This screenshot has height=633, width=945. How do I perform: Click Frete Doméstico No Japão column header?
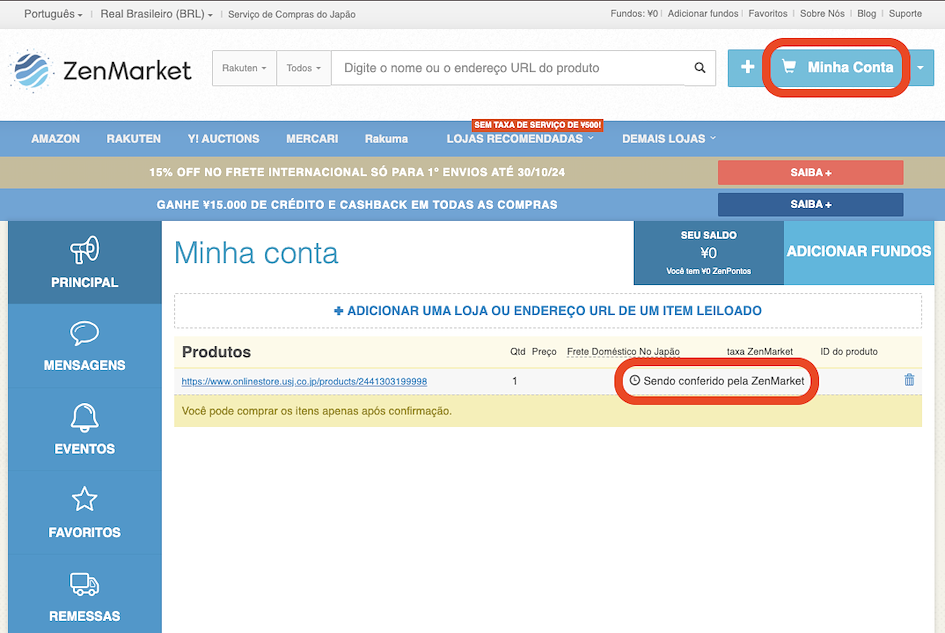623,351
